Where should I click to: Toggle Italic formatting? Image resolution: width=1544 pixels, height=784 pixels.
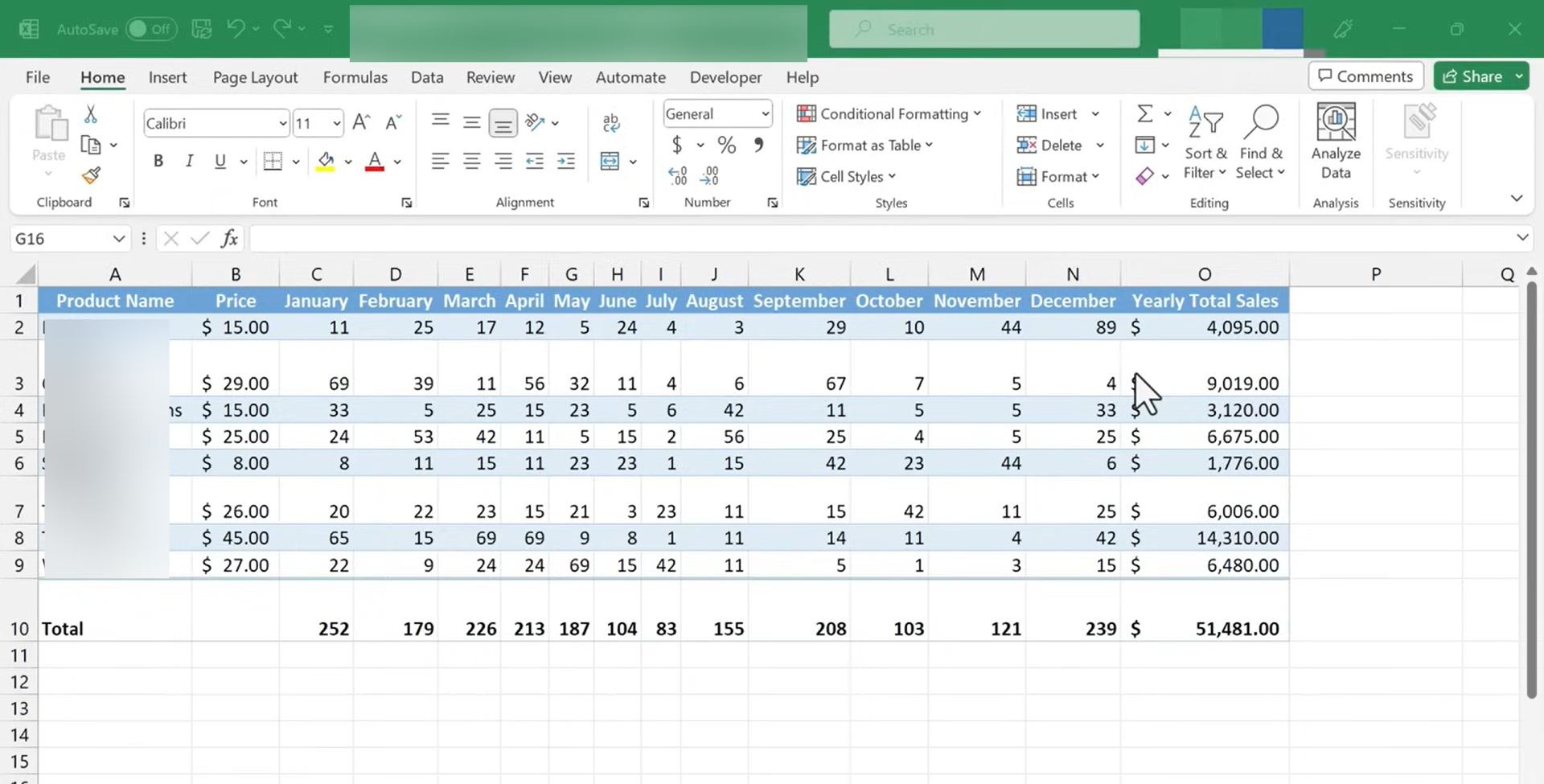click(x=189, y=162)
